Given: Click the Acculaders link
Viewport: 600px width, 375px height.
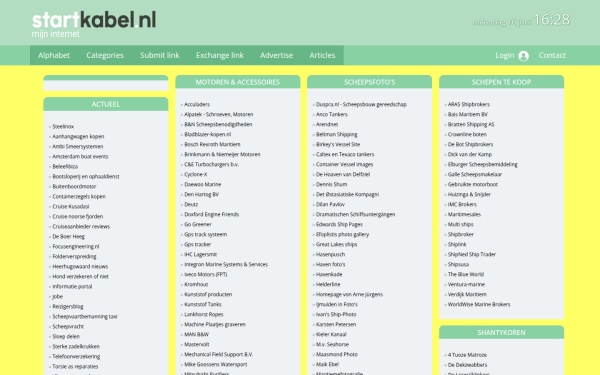Looking at the screenshot, I should coord(197,104).
